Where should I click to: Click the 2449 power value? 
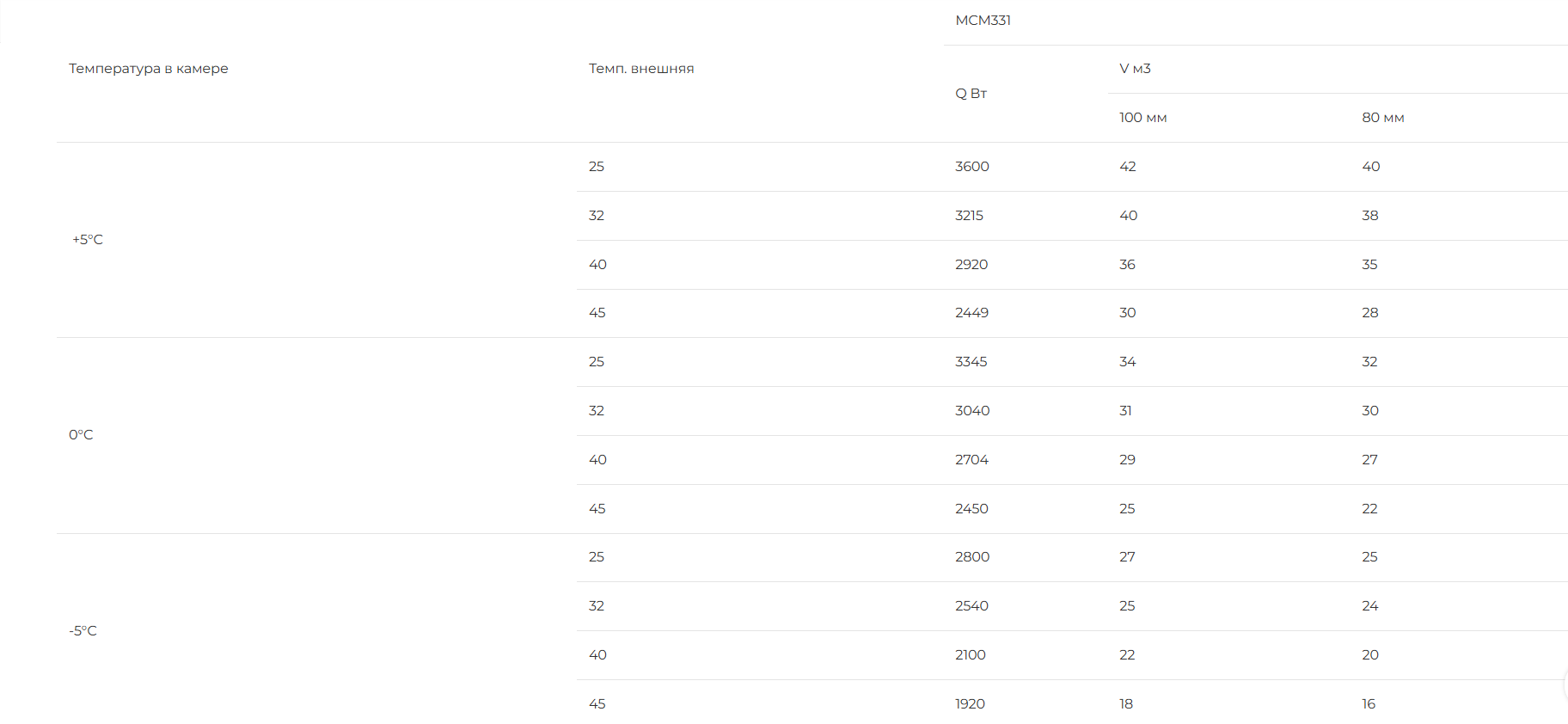(x=971, y=312)
